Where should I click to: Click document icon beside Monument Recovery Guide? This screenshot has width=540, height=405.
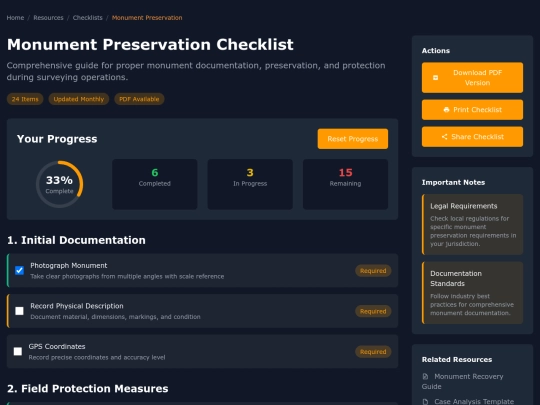pyautogui.click(x=425, y=376)
